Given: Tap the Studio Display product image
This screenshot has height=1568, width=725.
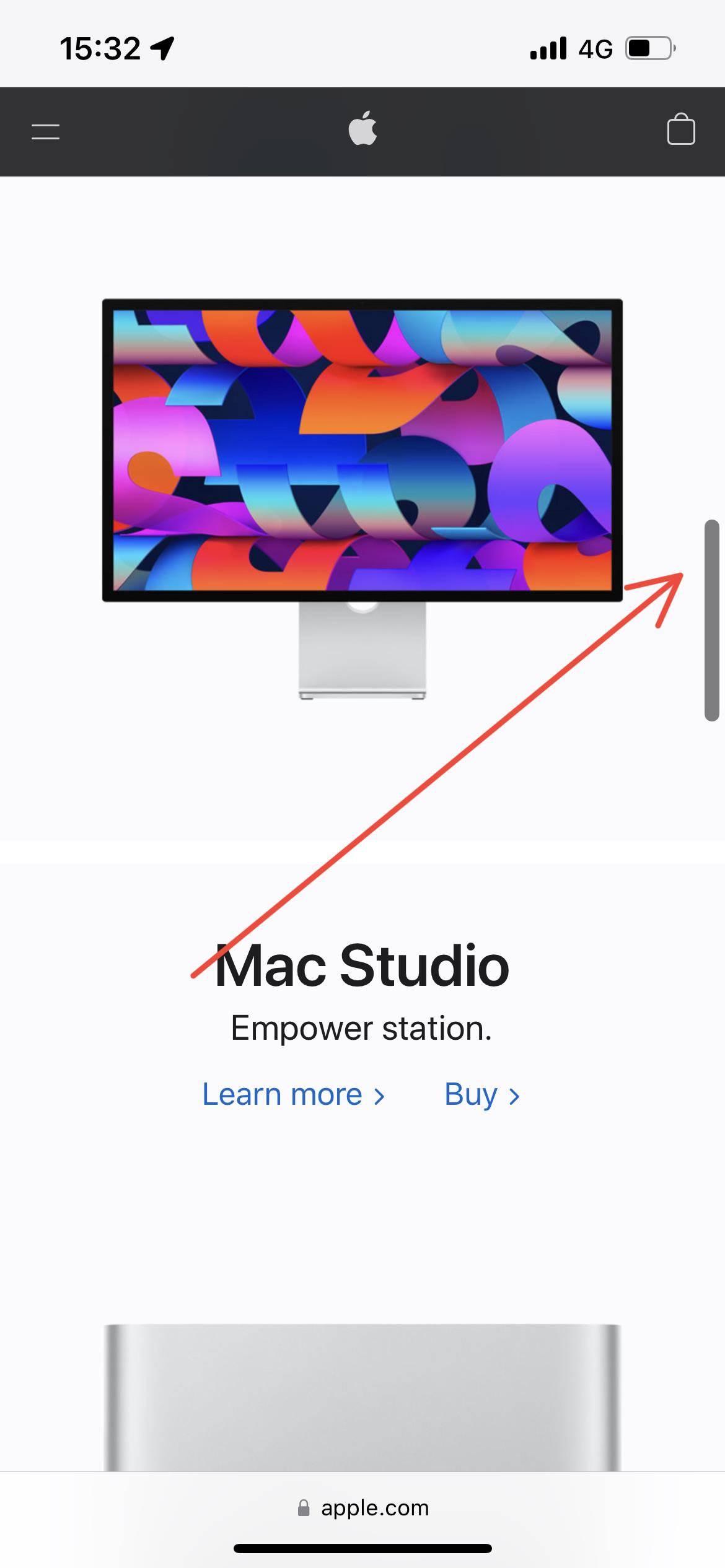Looking at the screenshot, I should pos(362,499).
